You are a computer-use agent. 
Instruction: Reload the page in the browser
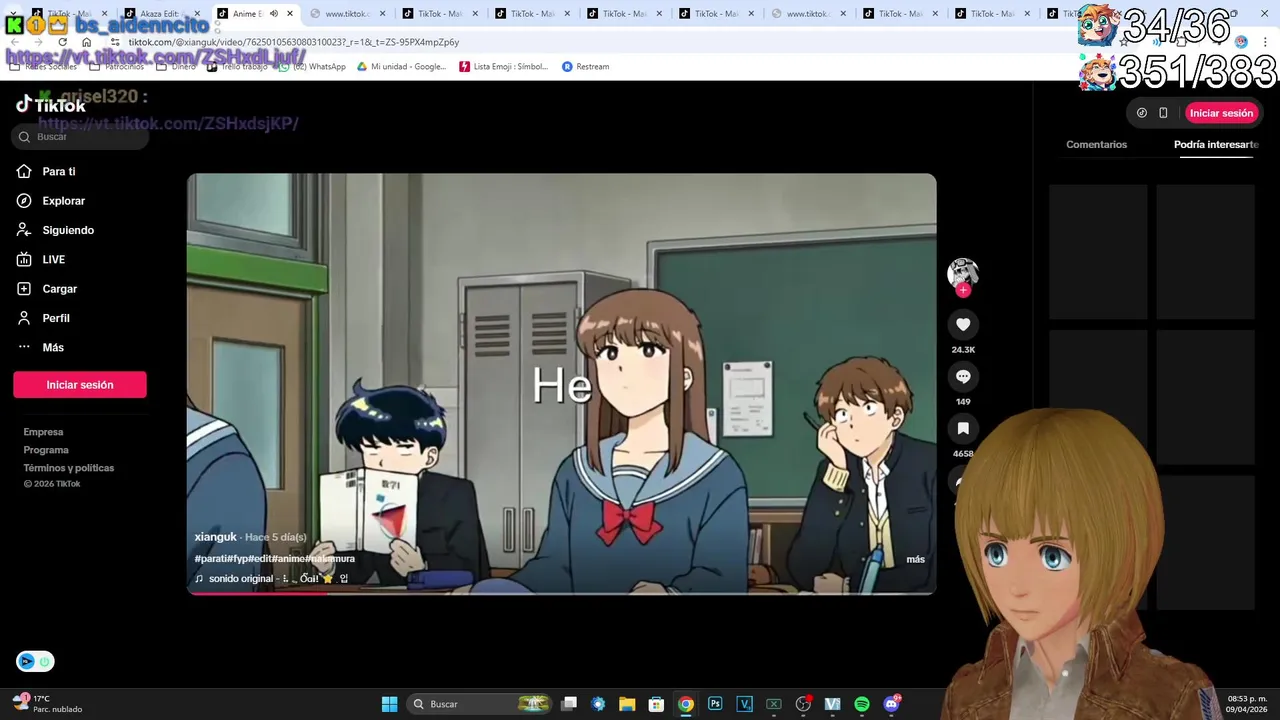62,42
